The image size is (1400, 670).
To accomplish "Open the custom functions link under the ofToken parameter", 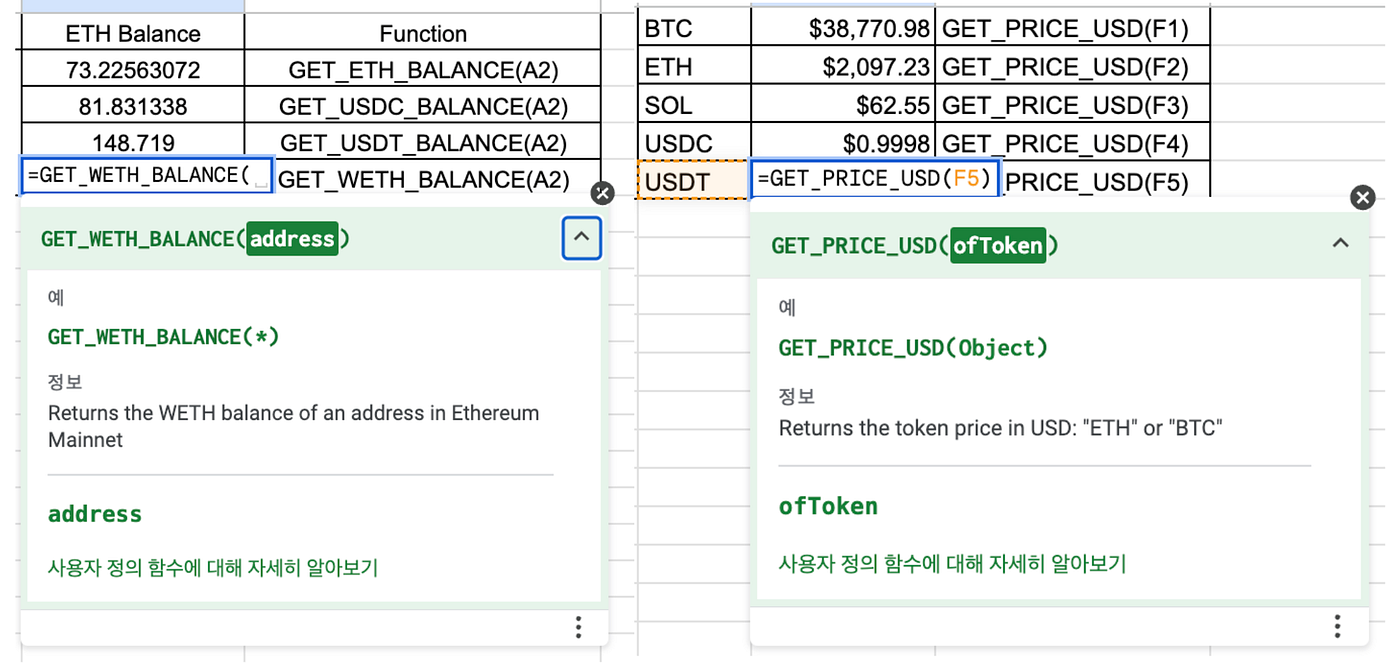I will tap(953, 564).
